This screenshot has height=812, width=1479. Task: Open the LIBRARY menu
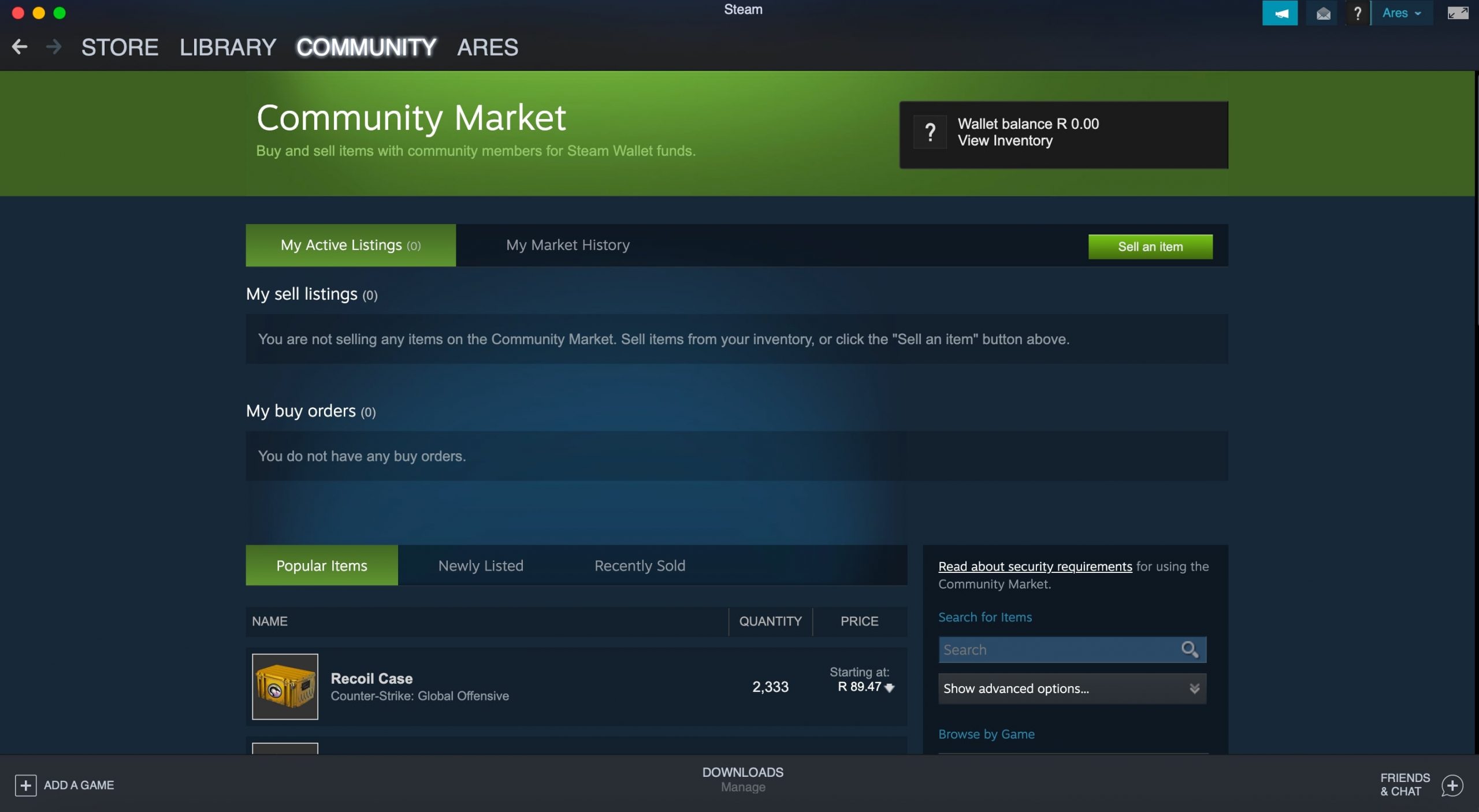click(x=228, y=47)
